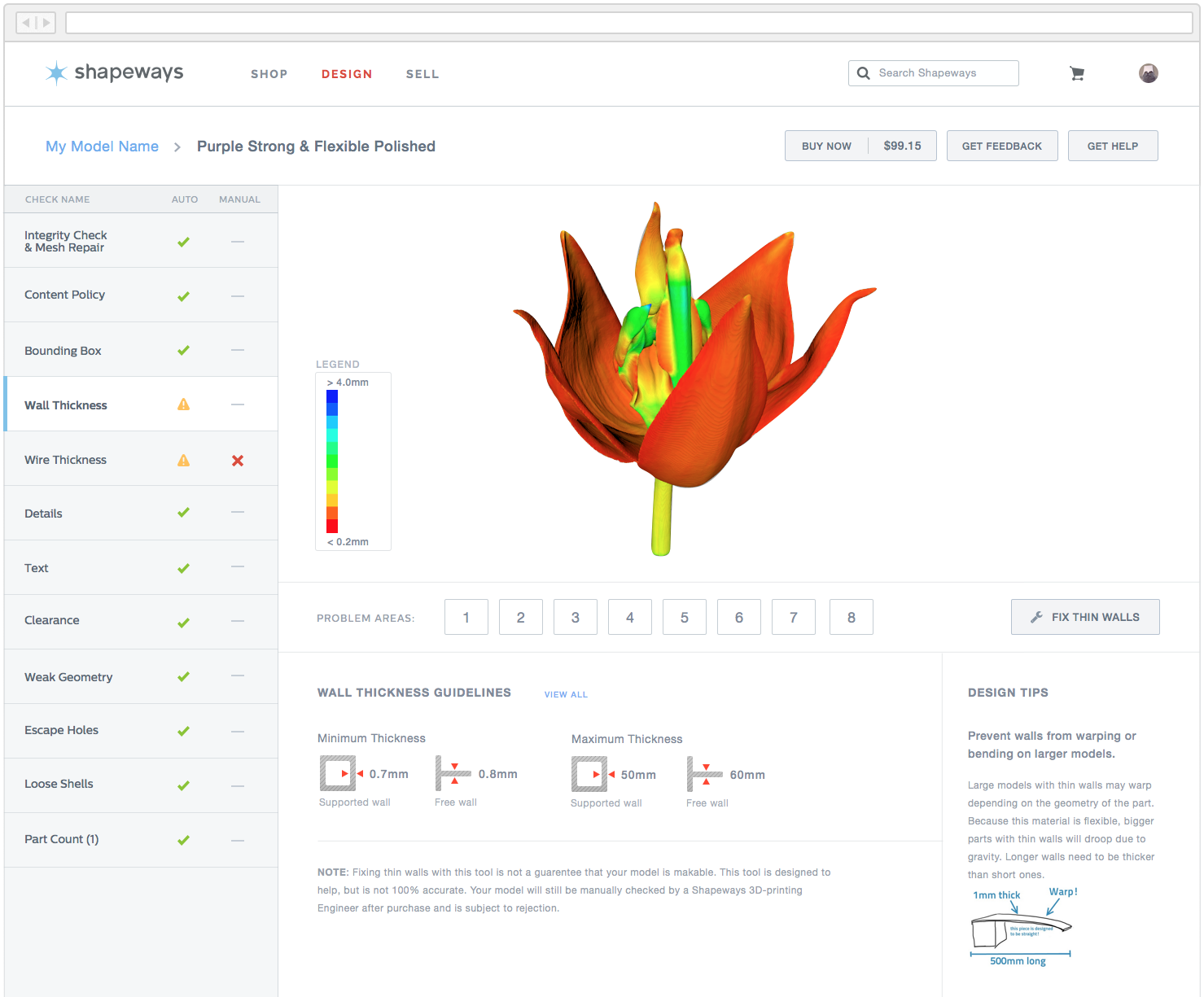Click Clearance green checkmark
The image size is (1204, 997).
(184, 623)
